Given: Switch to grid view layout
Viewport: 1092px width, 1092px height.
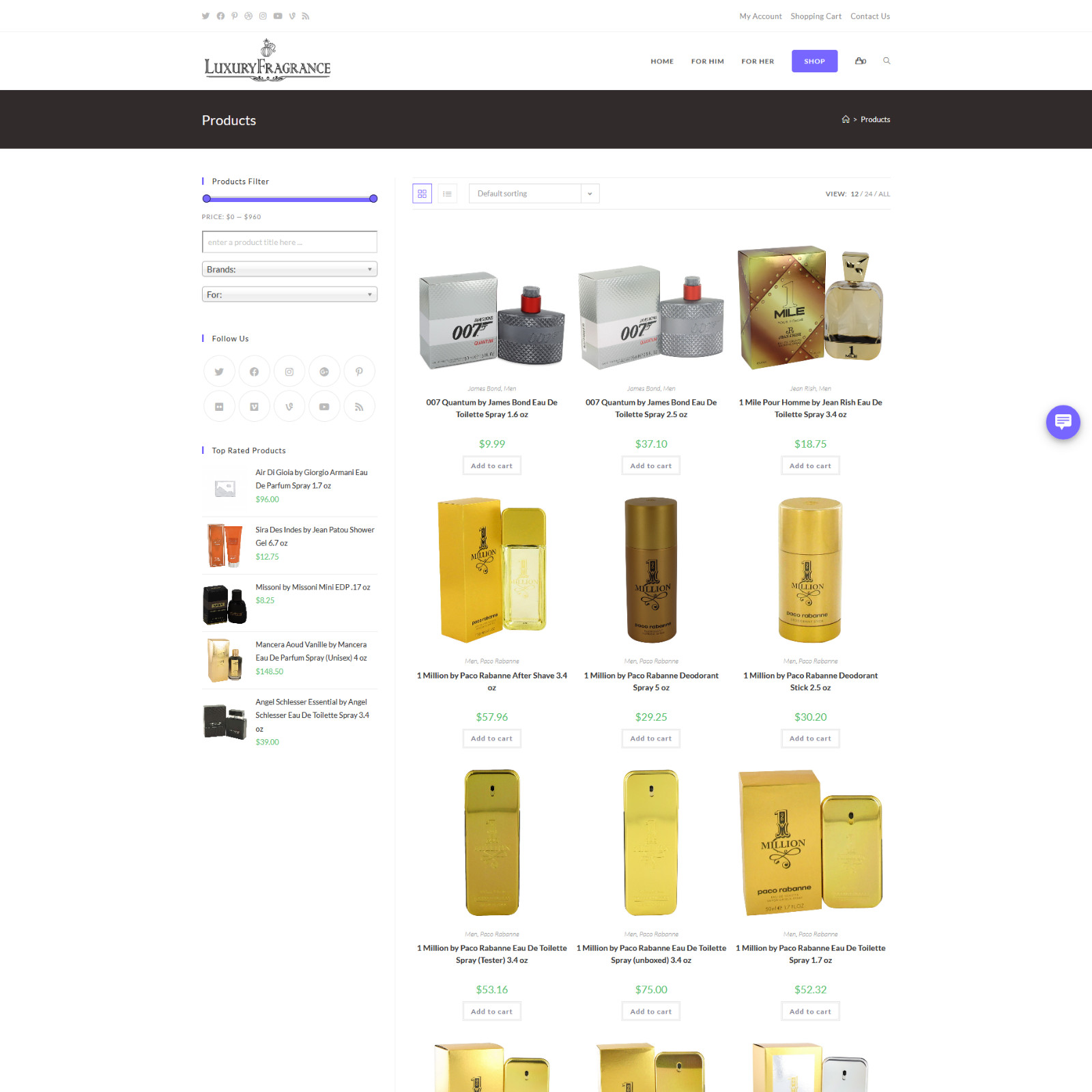Looking at the screenshot, I should (x=422, y=194).
